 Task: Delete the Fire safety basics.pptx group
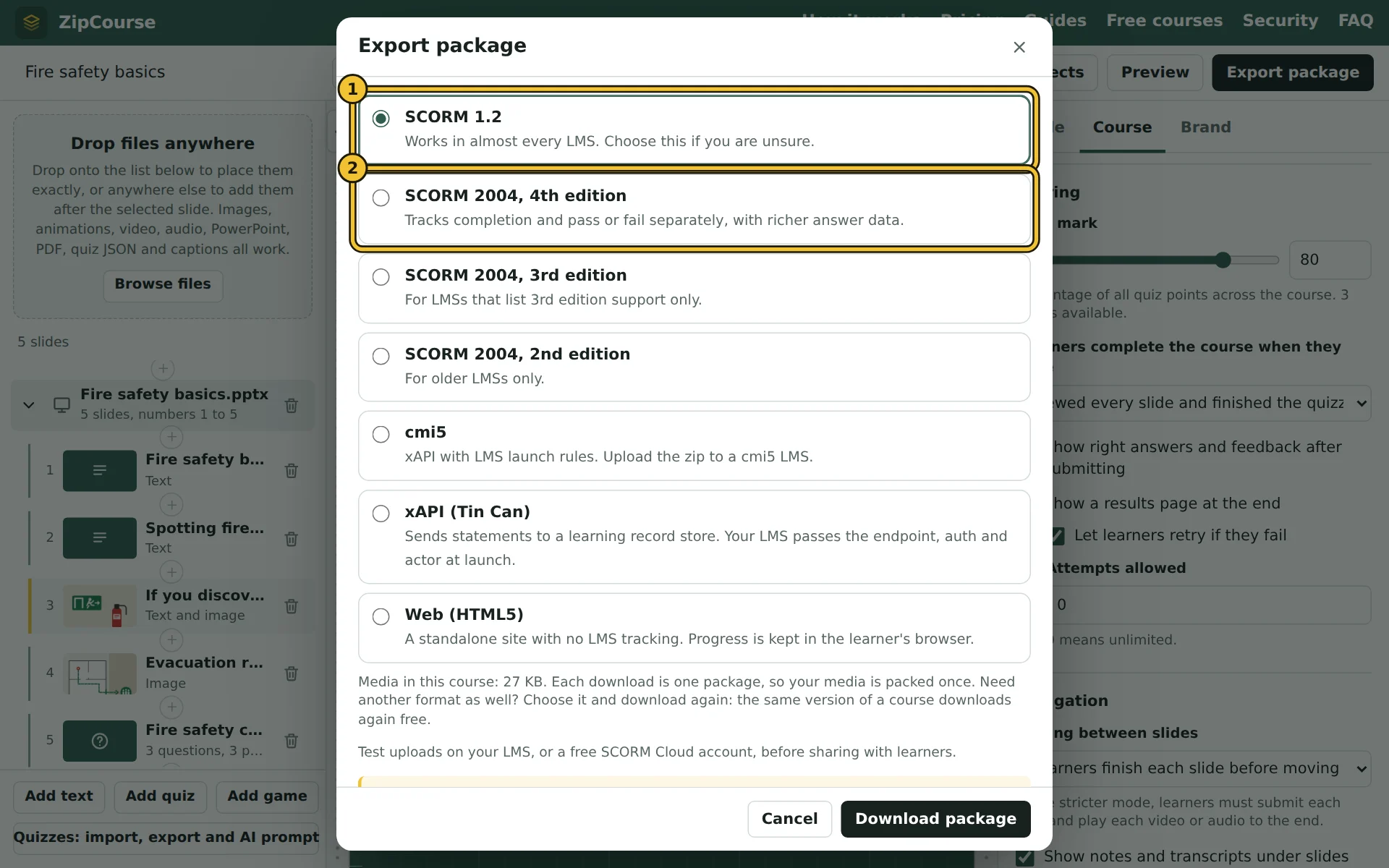(x=292, y=406)
